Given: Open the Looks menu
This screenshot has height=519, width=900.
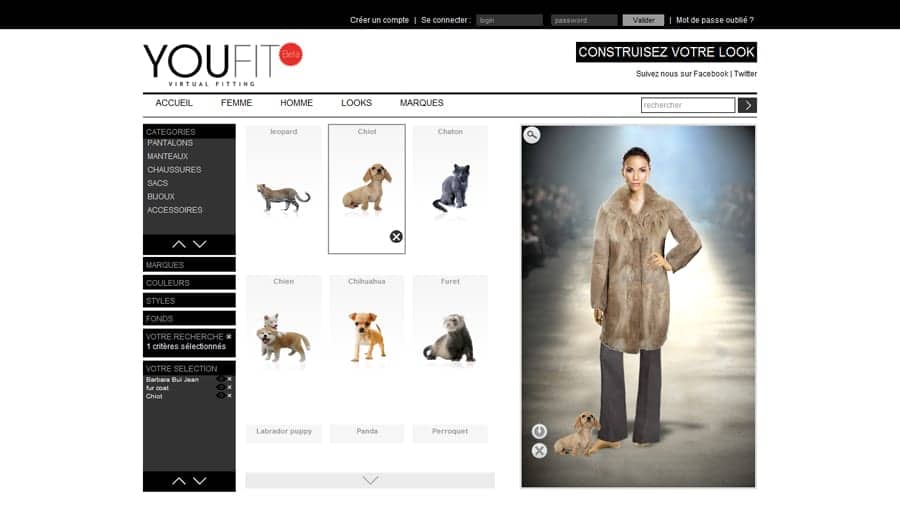Looking at the screenshot, I should pyautogui.click(x=356, y=103).
